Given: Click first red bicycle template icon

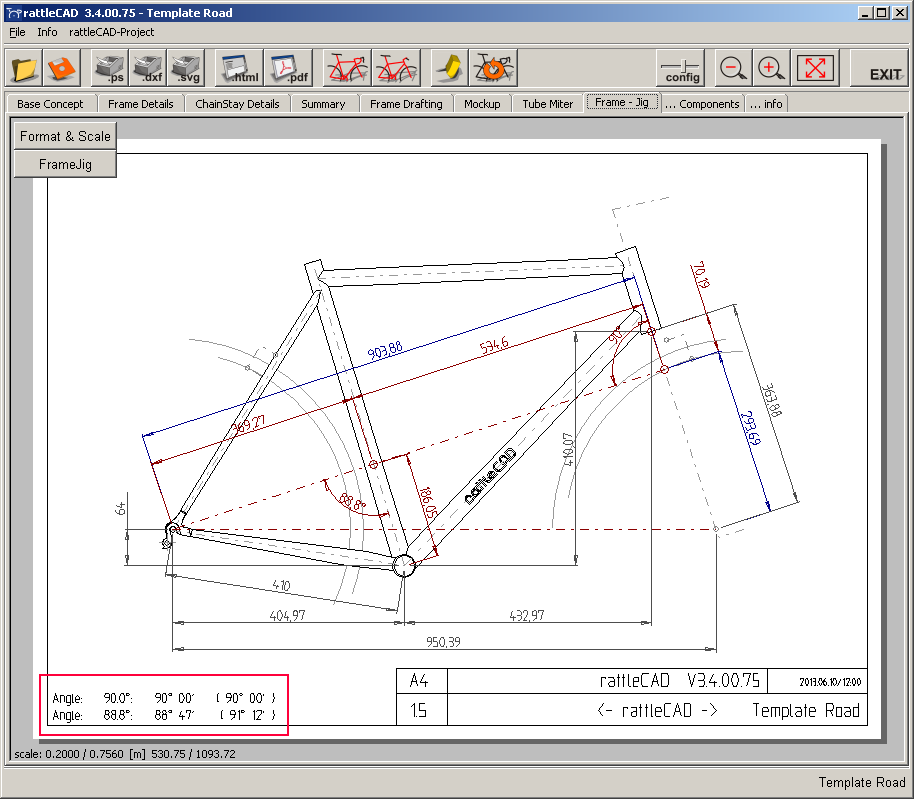Looking at the screenshot, I should [347, 68].
